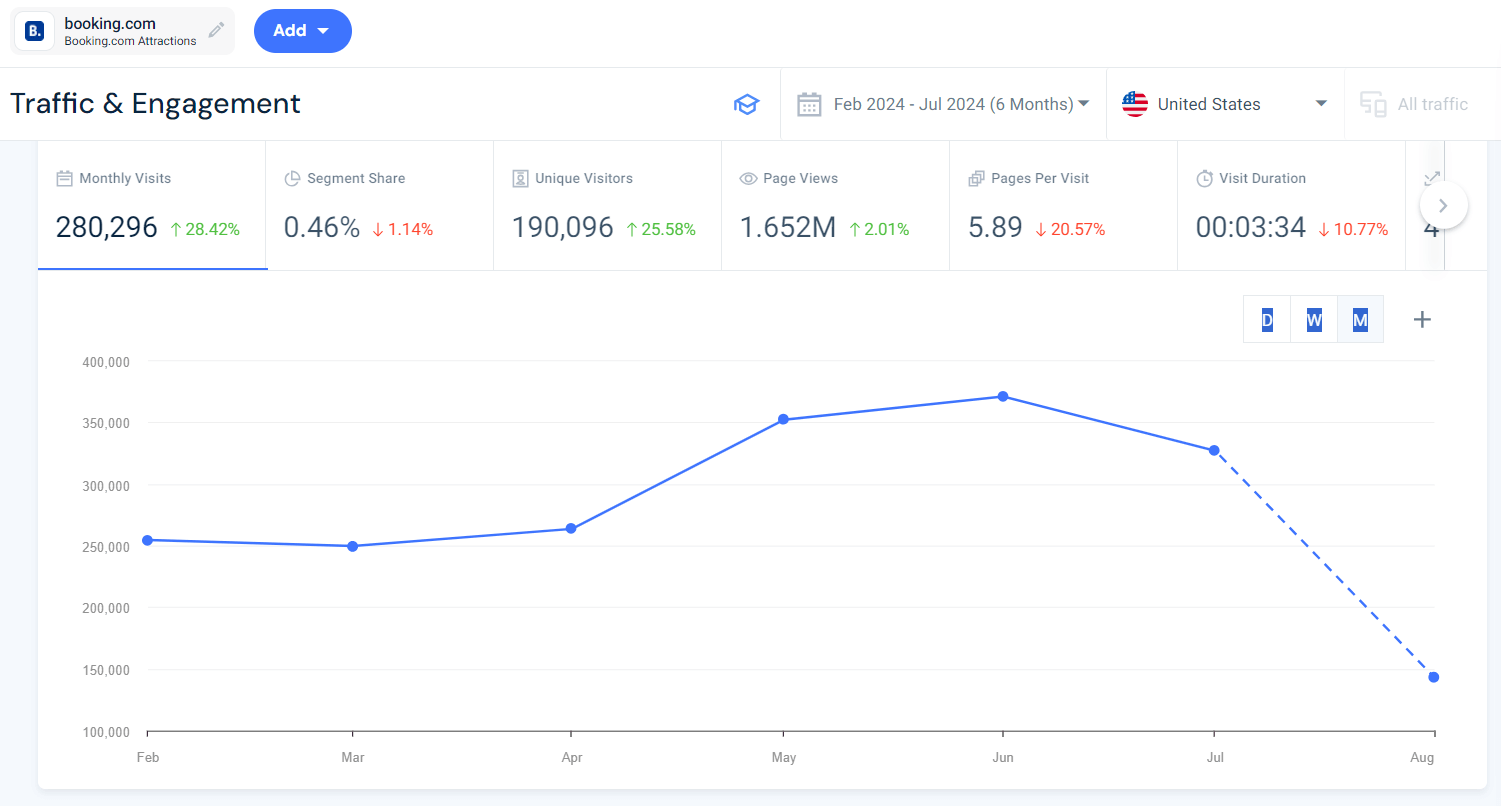Image resolution: width=1501 pixels, height=806 pixels.
Task: Select Monthly (M) chart granularity
Action: click(x=1360, y=320)
